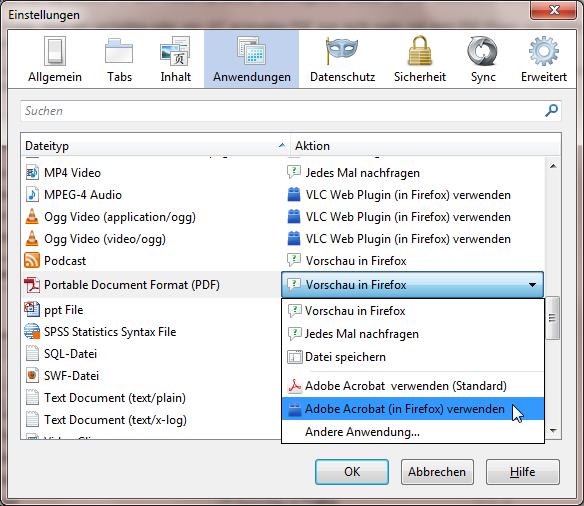Screen dimensions: 584x506
Task: Switch to the Tabs settings tab
Action: tap(119, 59)
